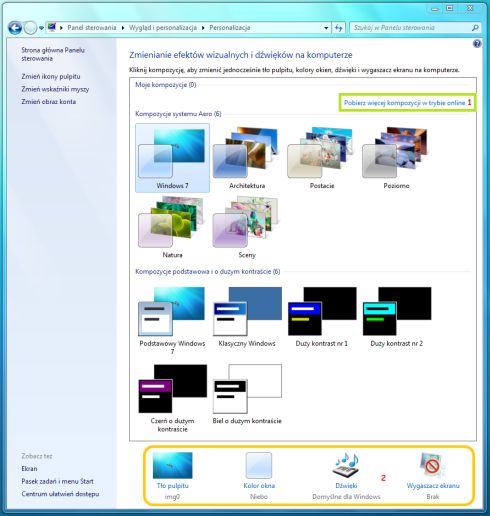This screenshot has width=490, height=516.
Task: Open the recent pages dropdown arrow
Action: (41, 28)
